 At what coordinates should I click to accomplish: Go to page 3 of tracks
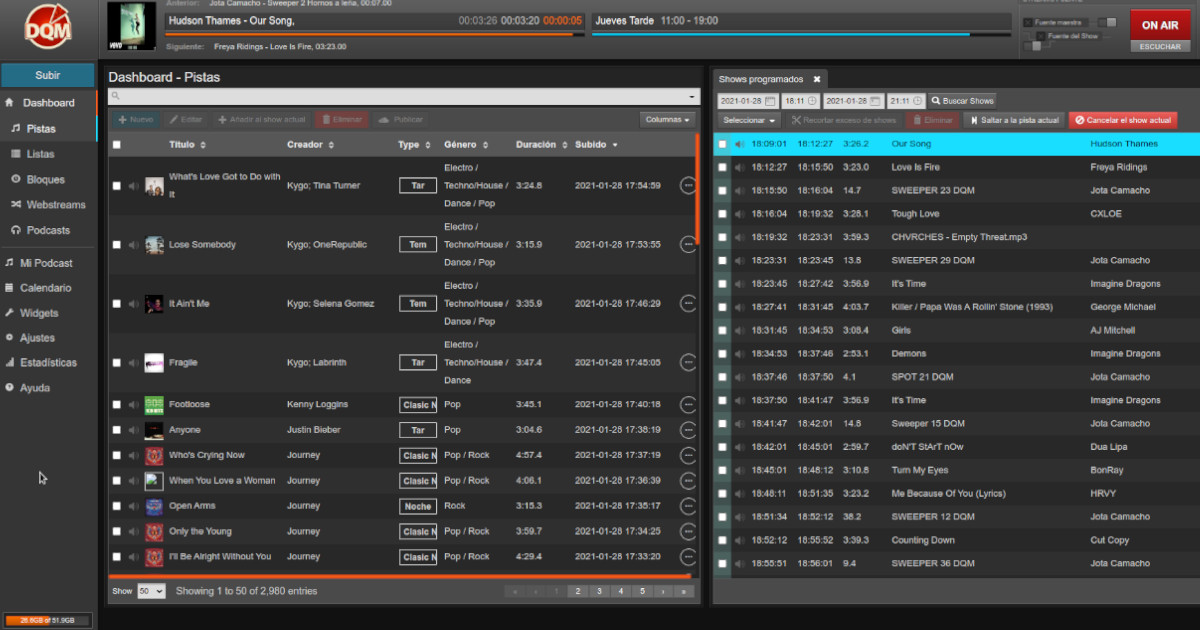(x=598, y=592)
